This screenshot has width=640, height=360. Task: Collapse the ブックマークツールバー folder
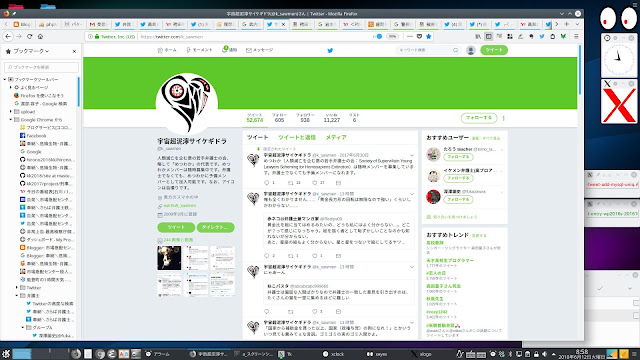[x=5, y=80]
